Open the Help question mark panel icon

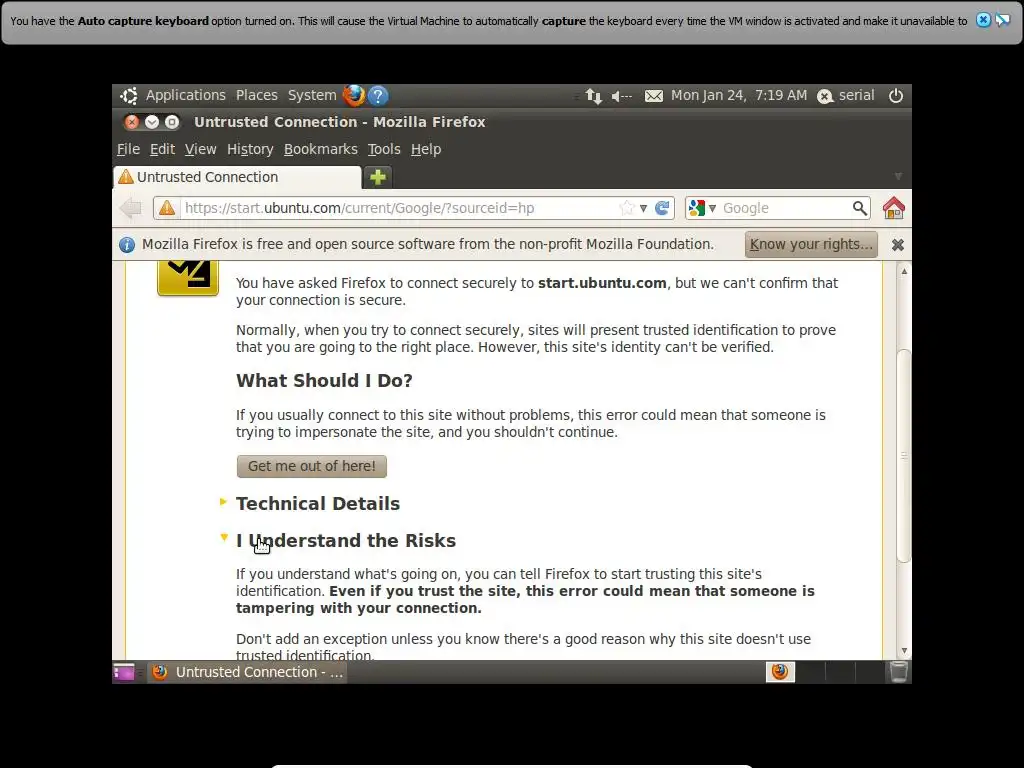tap(378, 96)
